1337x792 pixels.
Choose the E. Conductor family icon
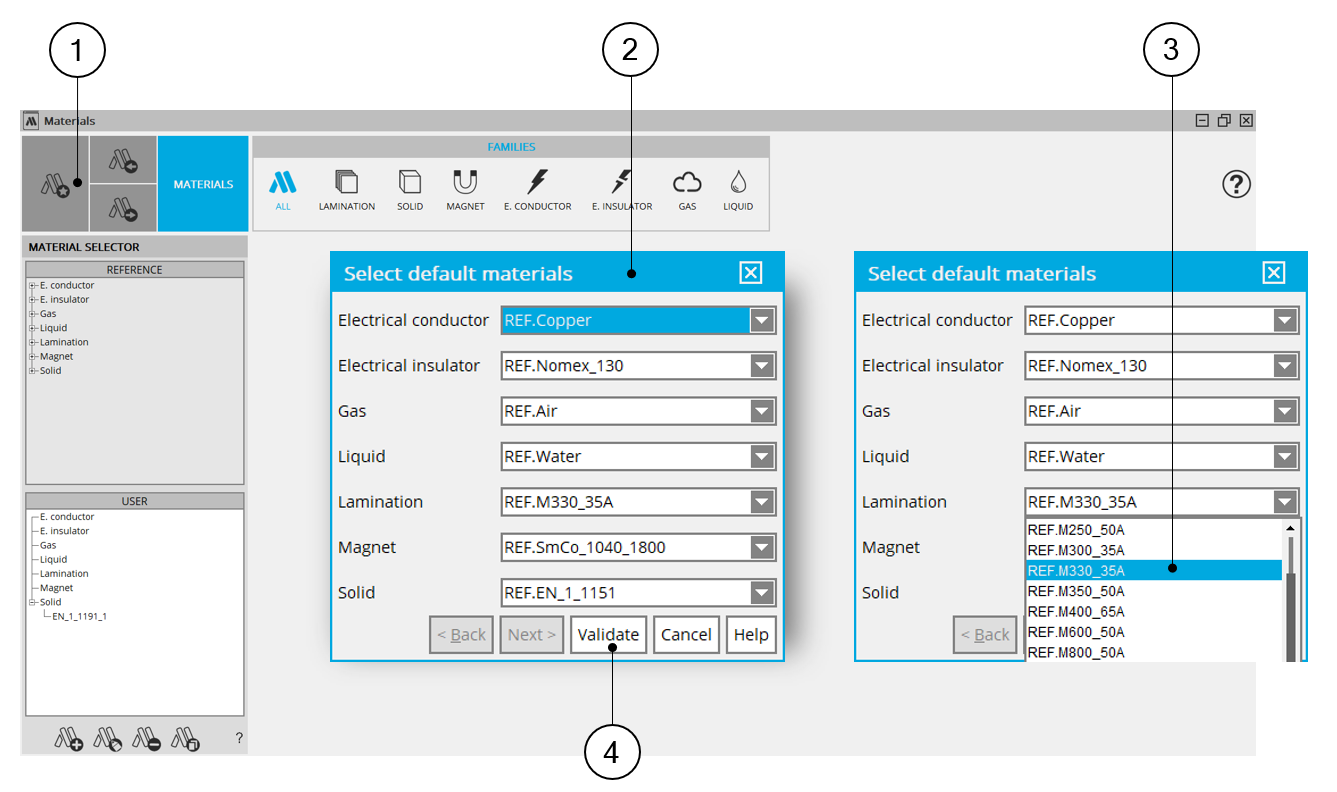pos(537,190)
